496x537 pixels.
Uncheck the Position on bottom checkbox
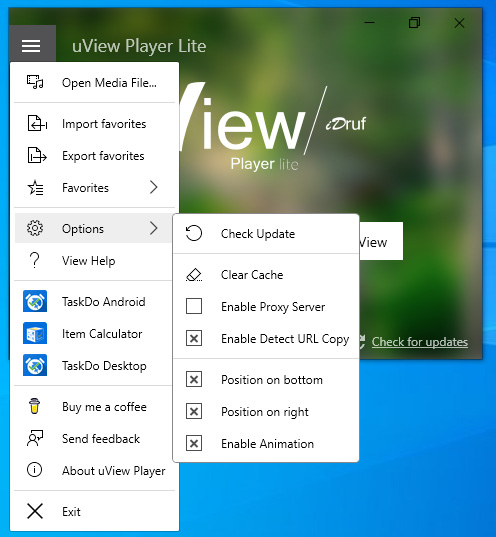coord(194,379)
